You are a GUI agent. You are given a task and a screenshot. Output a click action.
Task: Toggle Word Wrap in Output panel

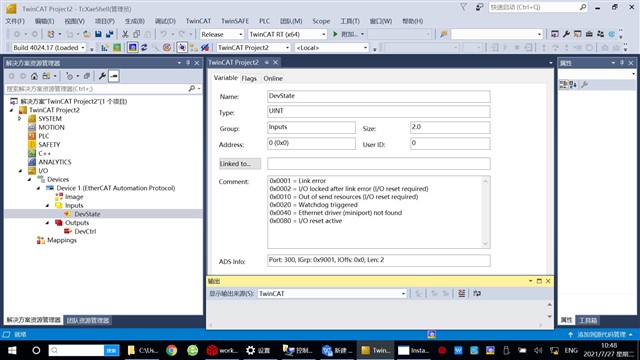477,293
